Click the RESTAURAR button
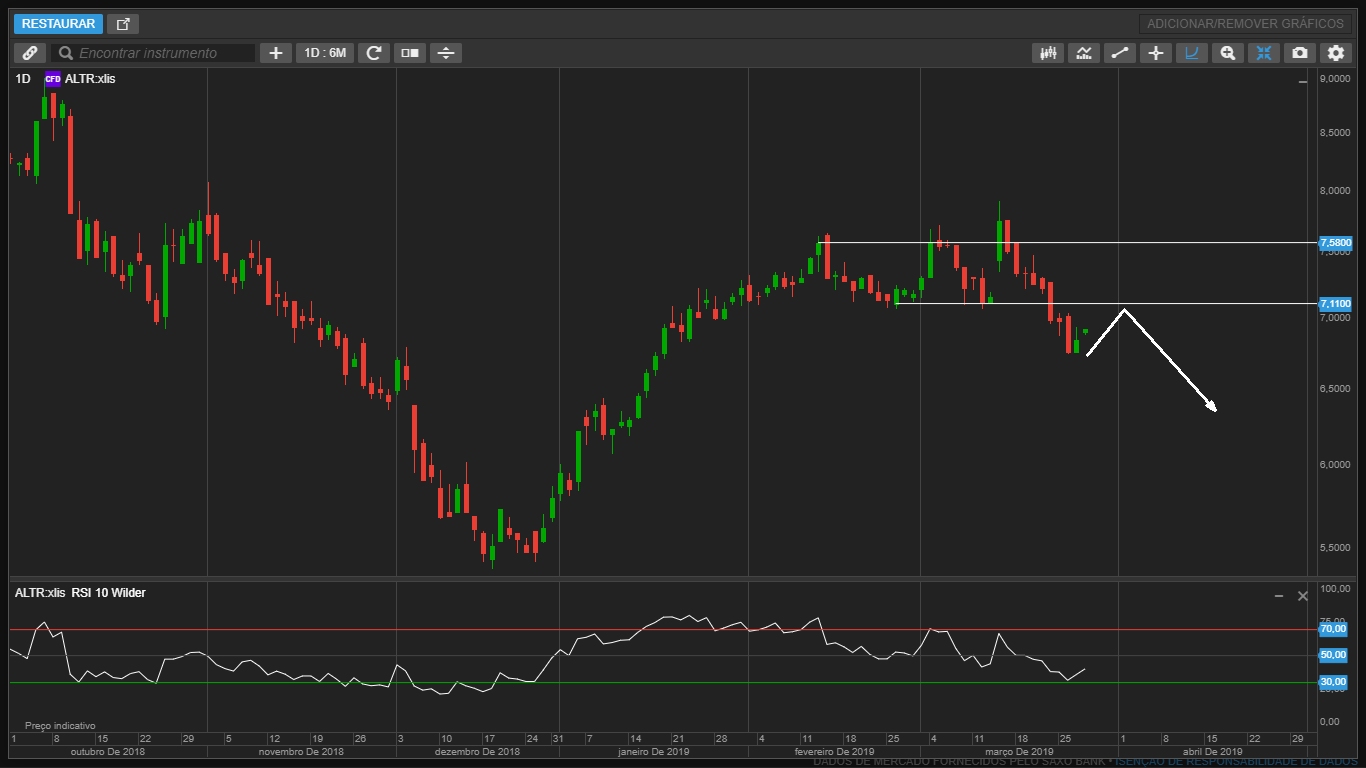 coord(58,24)
